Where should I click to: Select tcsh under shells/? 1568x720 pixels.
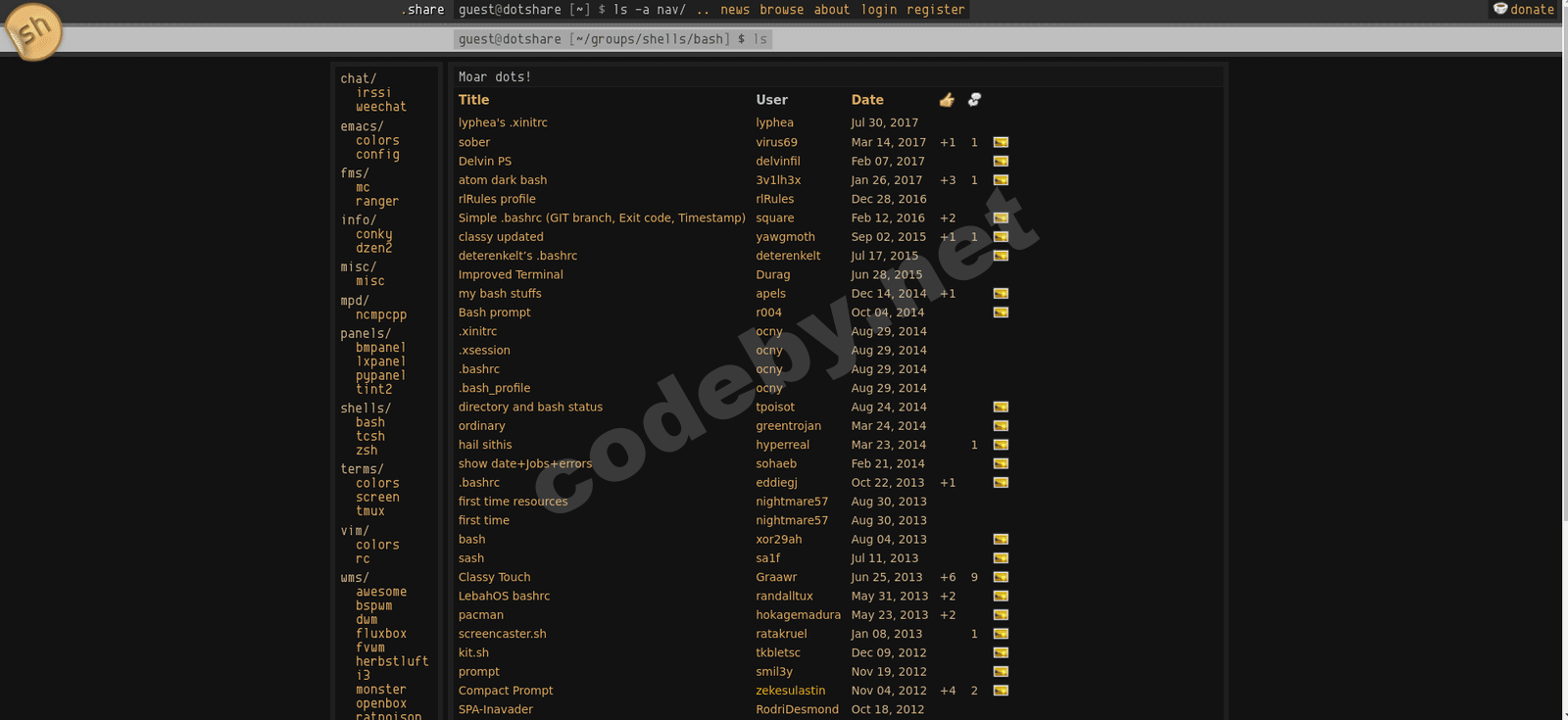[x=369, y=436]
